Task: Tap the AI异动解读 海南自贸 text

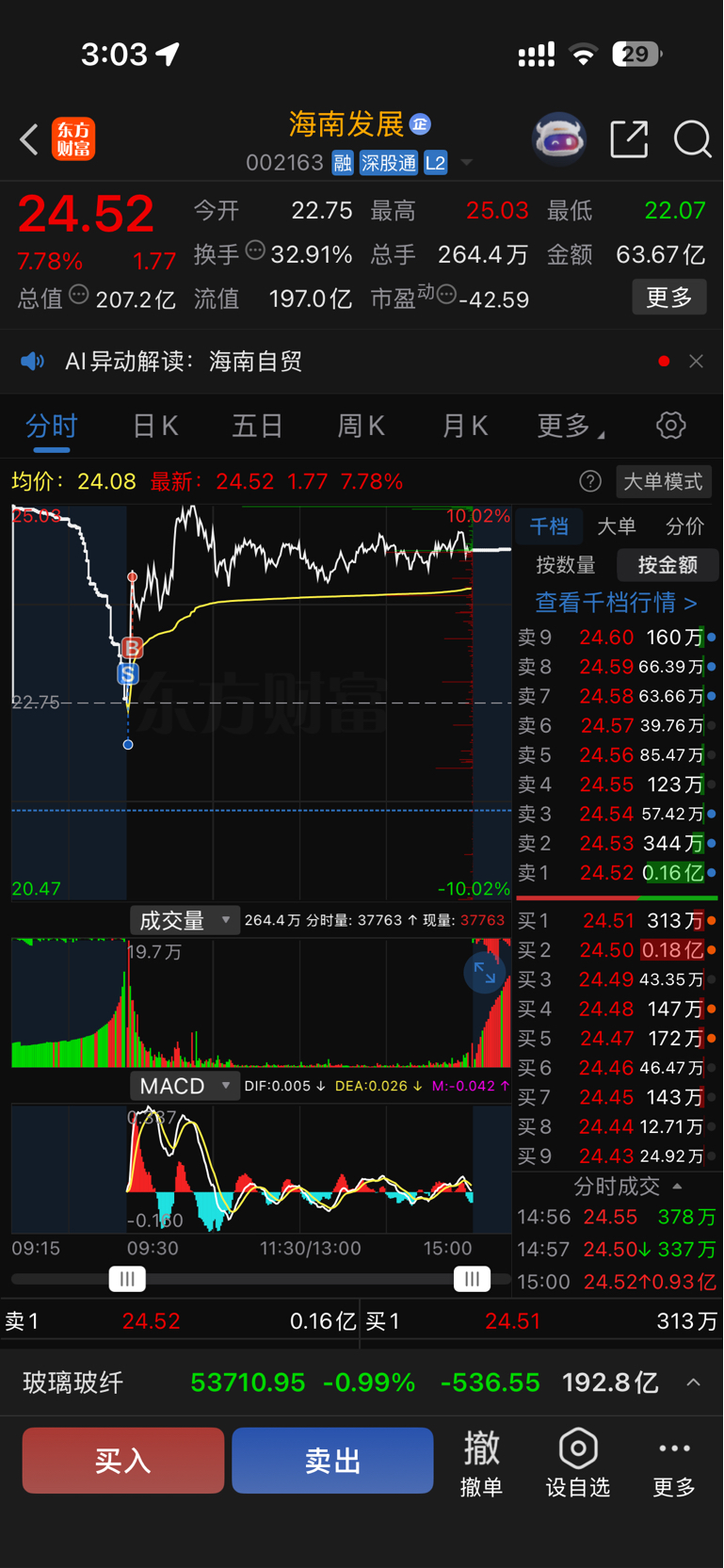Action: pos(184,362)
